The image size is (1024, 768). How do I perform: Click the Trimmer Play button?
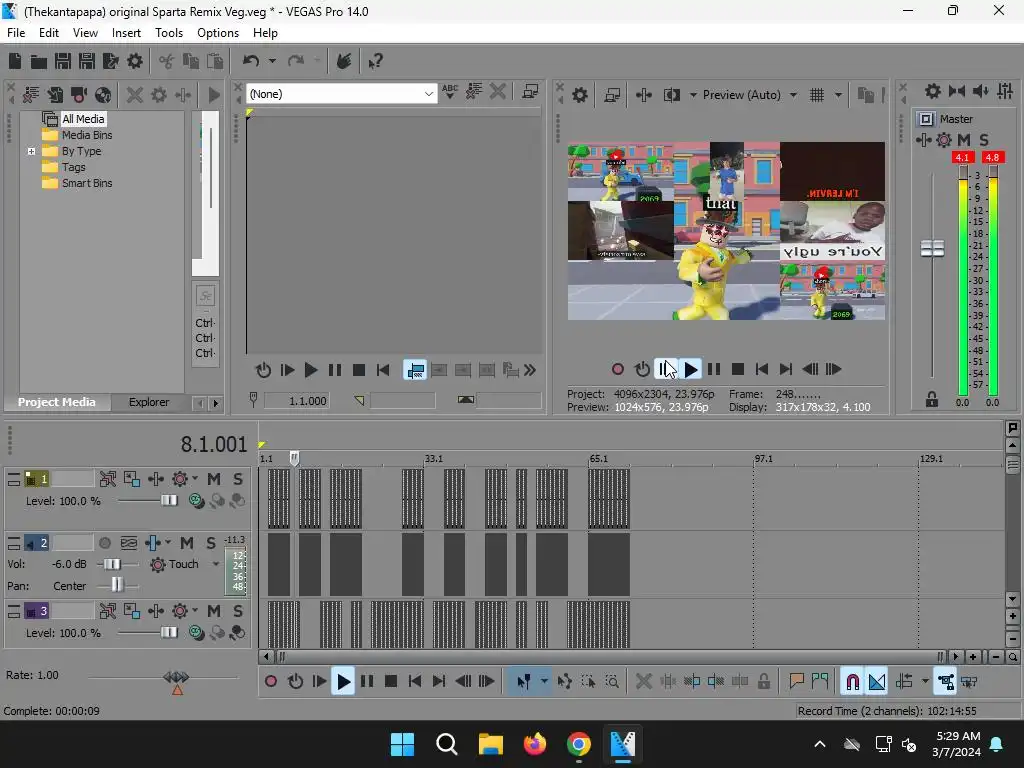click(x=311, y=371)
